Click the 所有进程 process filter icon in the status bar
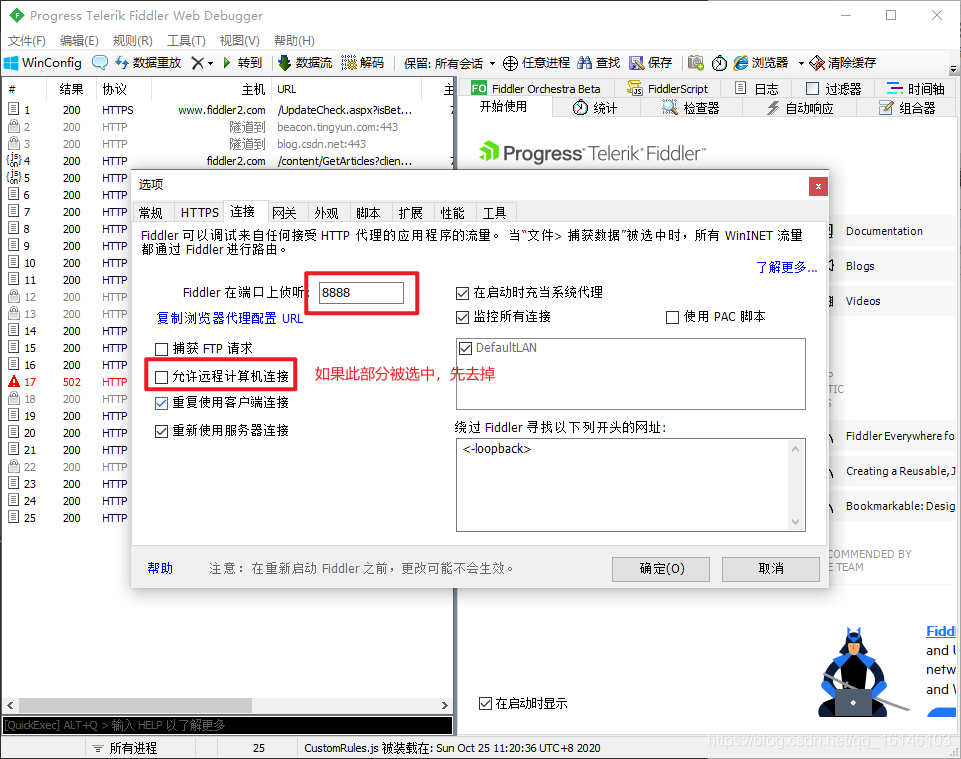 (97, 749)
